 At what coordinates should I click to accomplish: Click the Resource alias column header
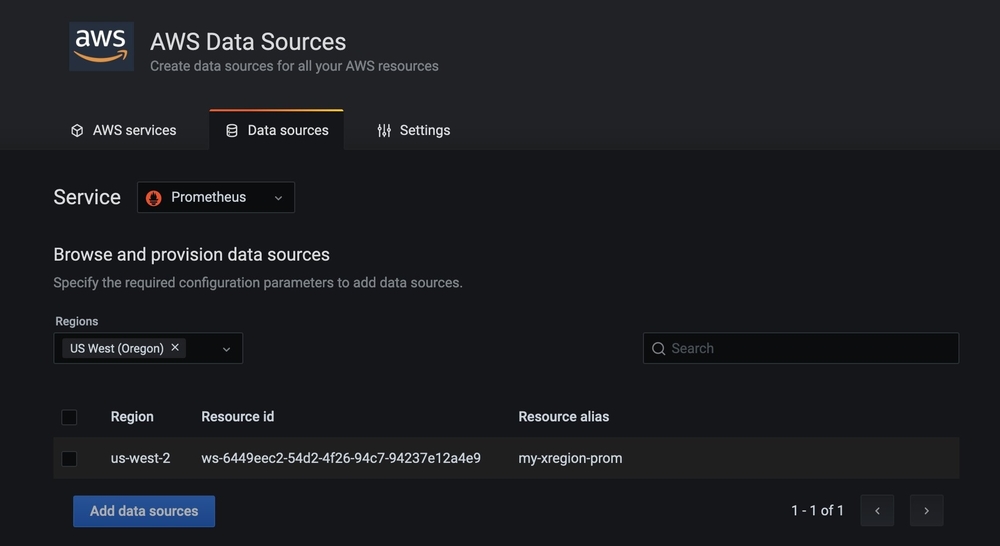point(564,417)
